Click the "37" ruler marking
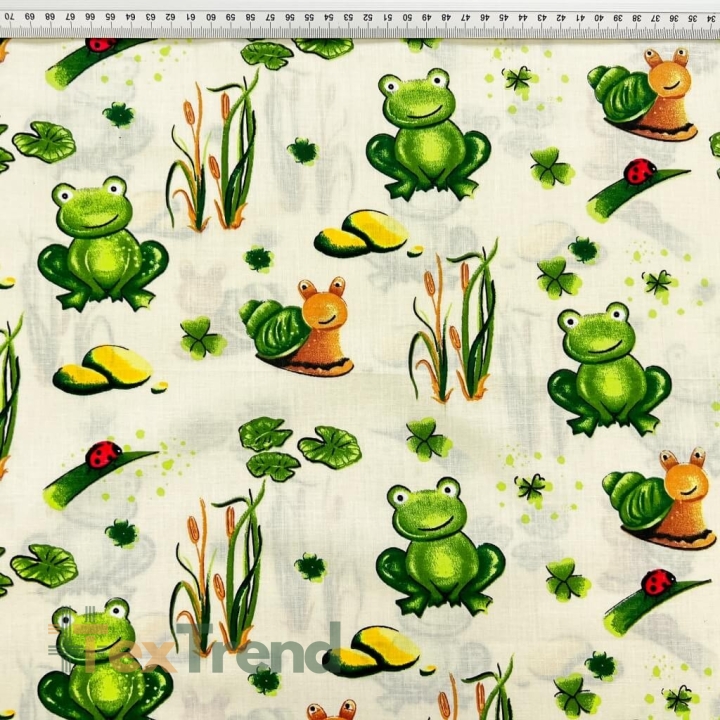Image resolution: width=720 pixels, height=720 pixels. tap(656, 18)
